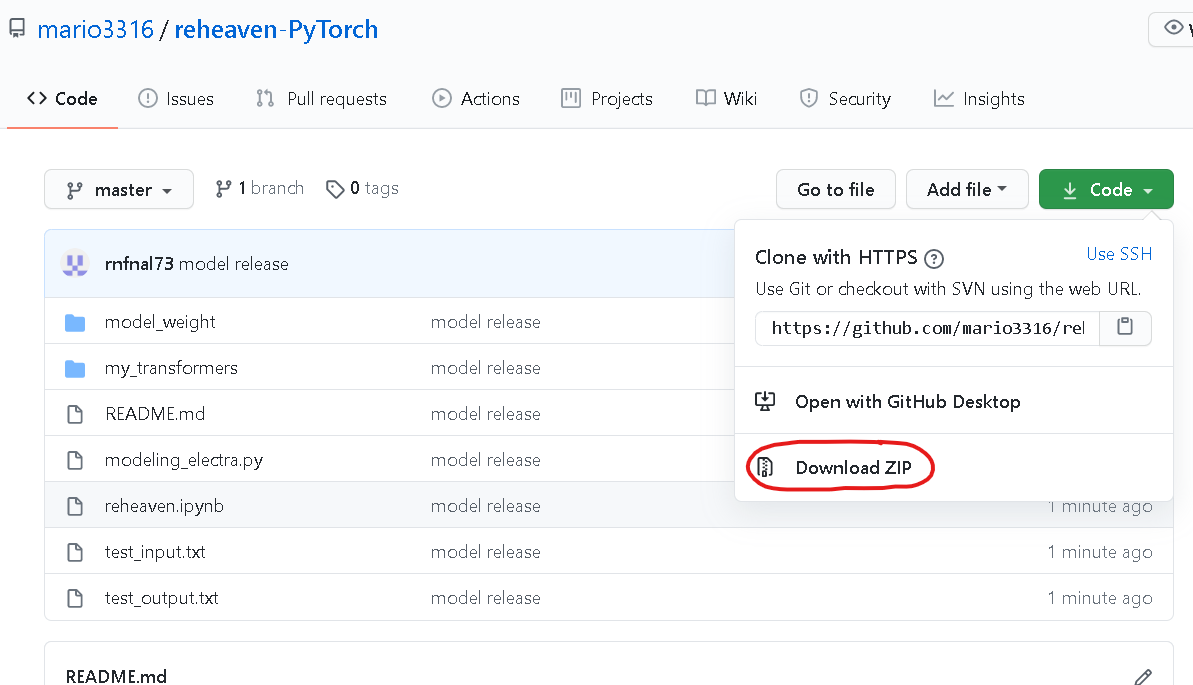Open the Security tab
Viewport: 1193px width, 685px height.
845,99
